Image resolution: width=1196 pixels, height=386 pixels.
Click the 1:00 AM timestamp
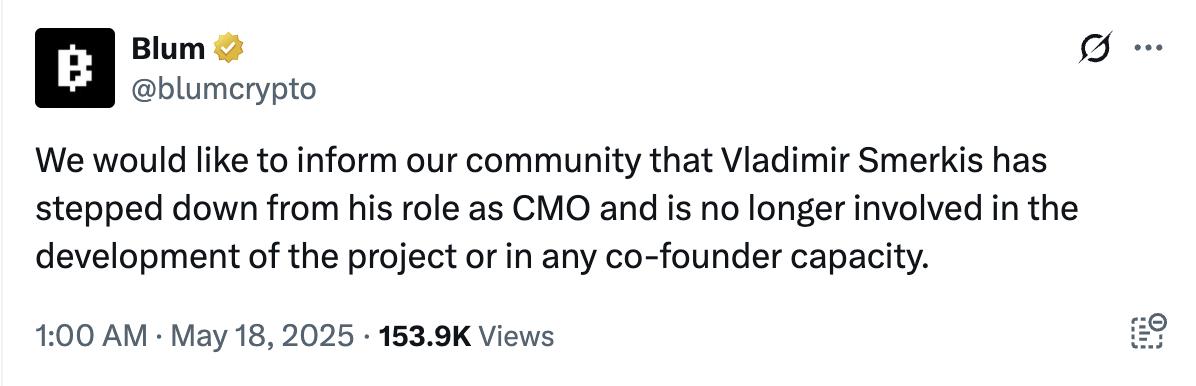(92, 335)
